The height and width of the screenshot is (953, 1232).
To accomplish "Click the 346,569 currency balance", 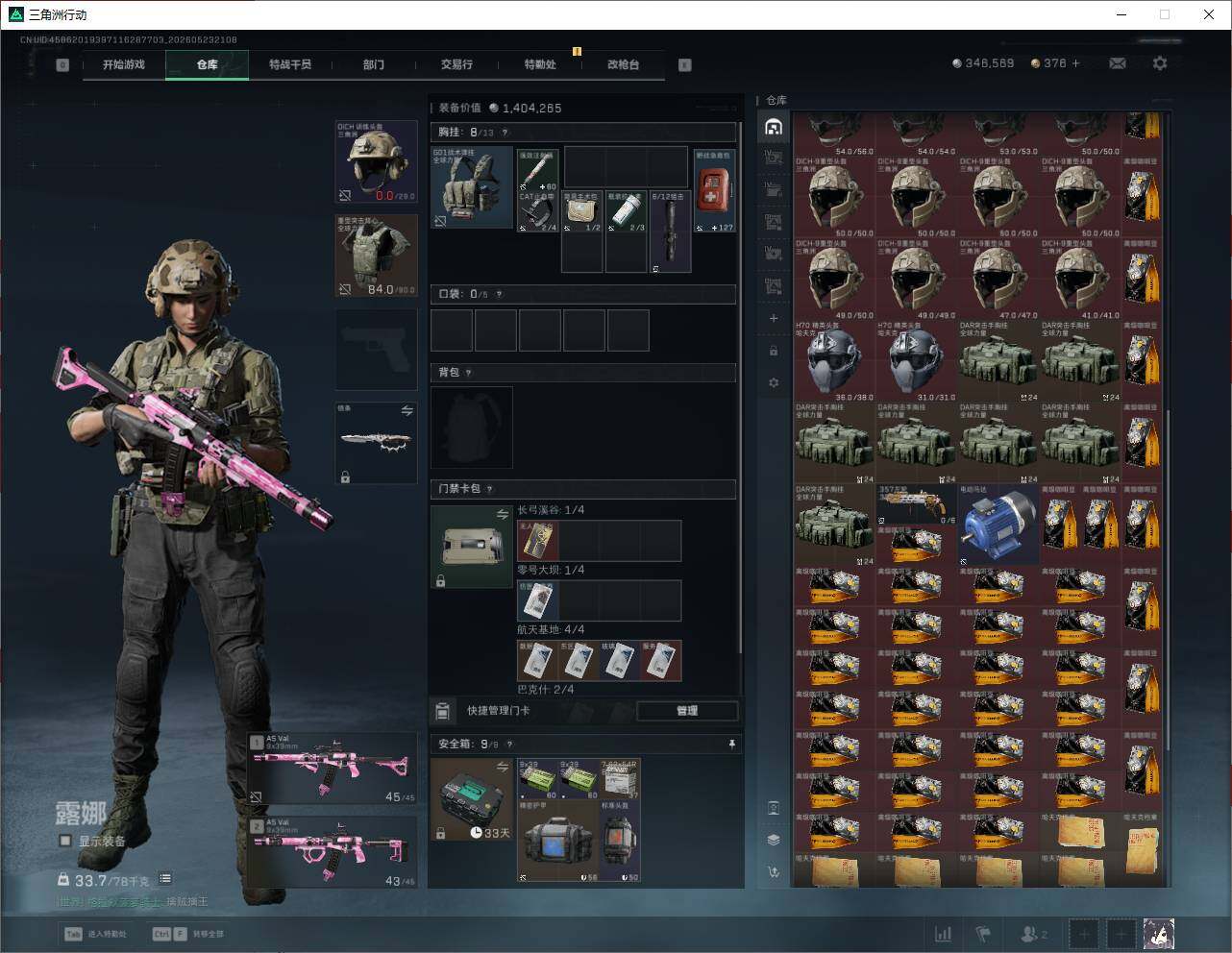I will 983,63.
